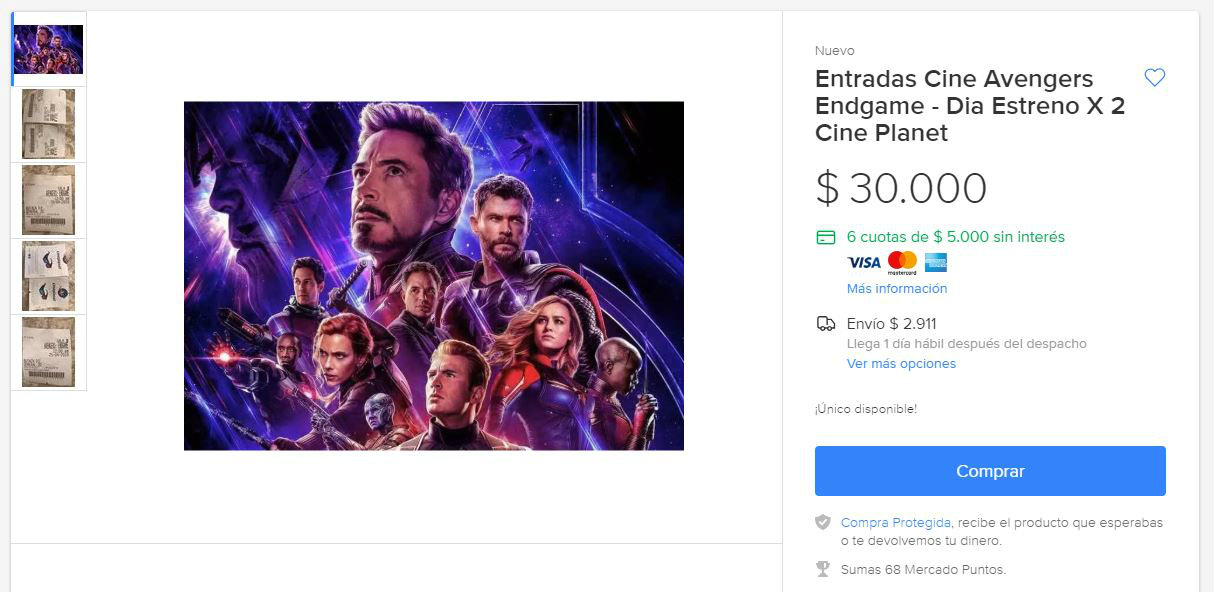Click the Mastercard logo
This screenshot has height=592, width=1214.
pos(902,263)
